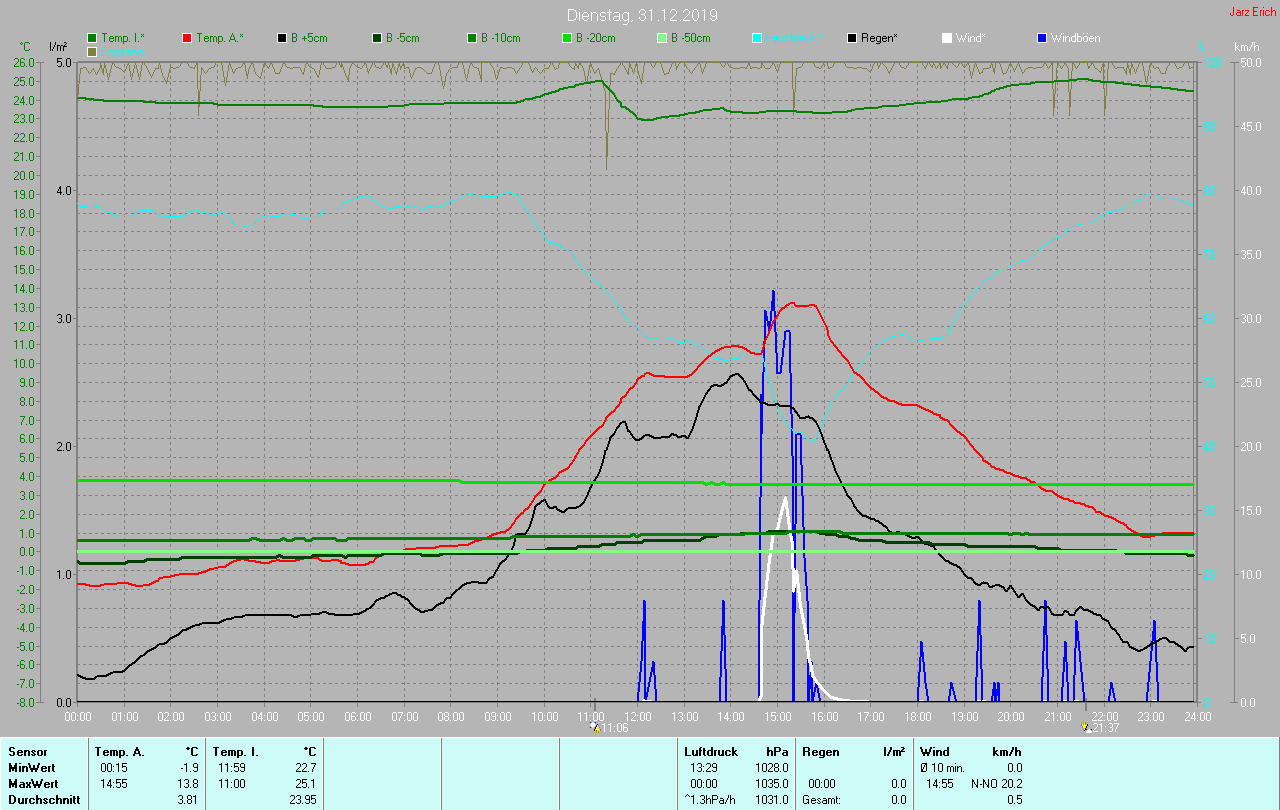
Task: Click the MaxWert row label
Action: pos(30,783)
